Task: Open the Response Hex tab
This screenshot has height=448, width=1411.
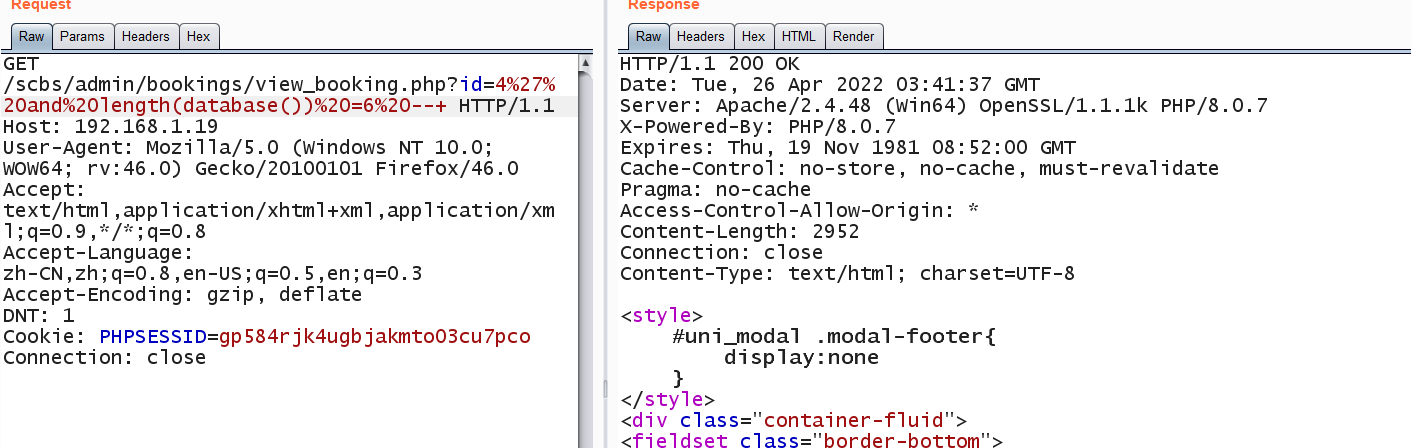Action: (x=754, y=37)
